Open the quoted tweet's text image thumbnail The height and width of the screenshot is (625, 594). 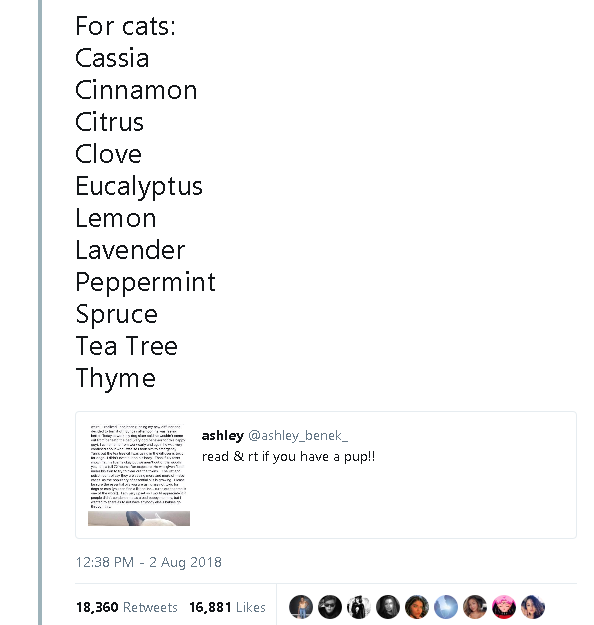(139, 475)
